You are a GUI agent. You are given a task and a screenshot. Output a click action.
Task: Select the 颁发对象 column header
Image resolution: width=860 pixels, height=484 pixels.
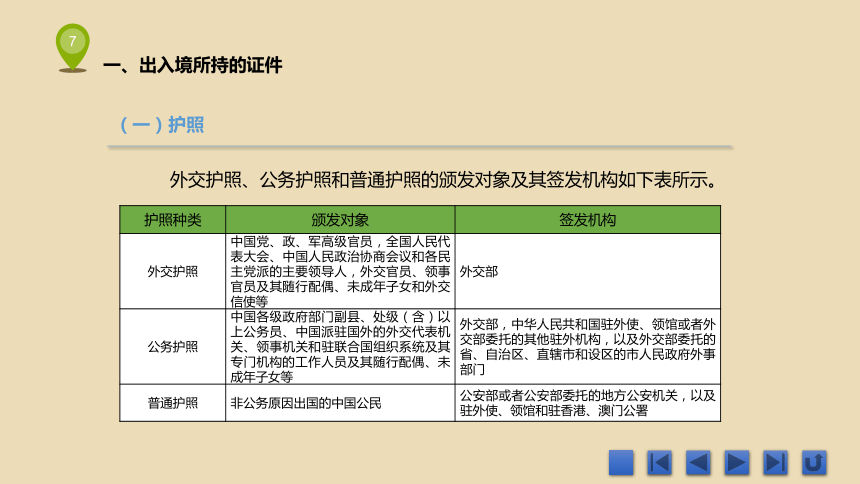point(340,220)
